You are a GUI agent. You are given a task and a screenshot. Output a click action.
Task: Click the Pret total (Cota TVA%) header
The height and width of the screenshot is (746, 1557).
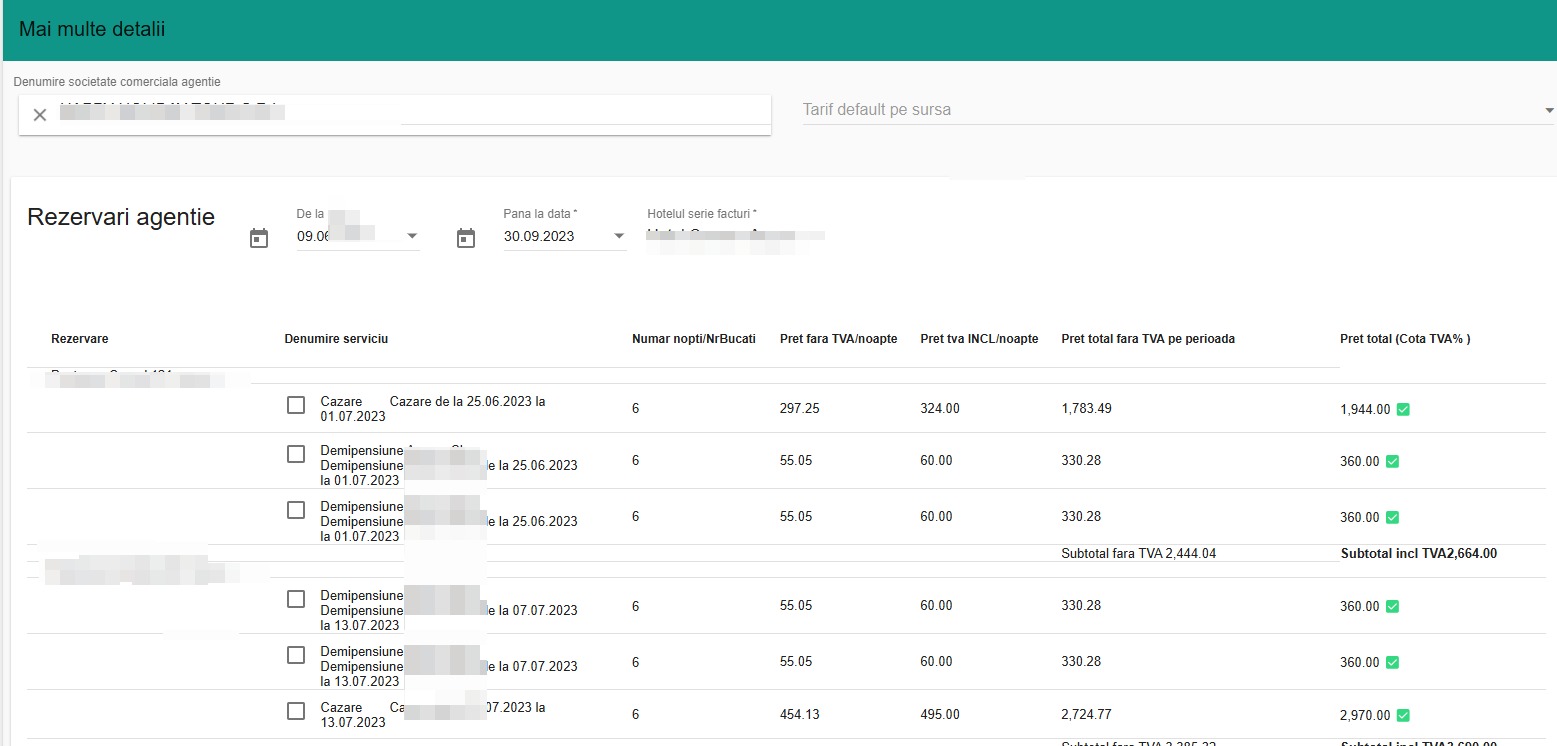tap(1405, 339)
